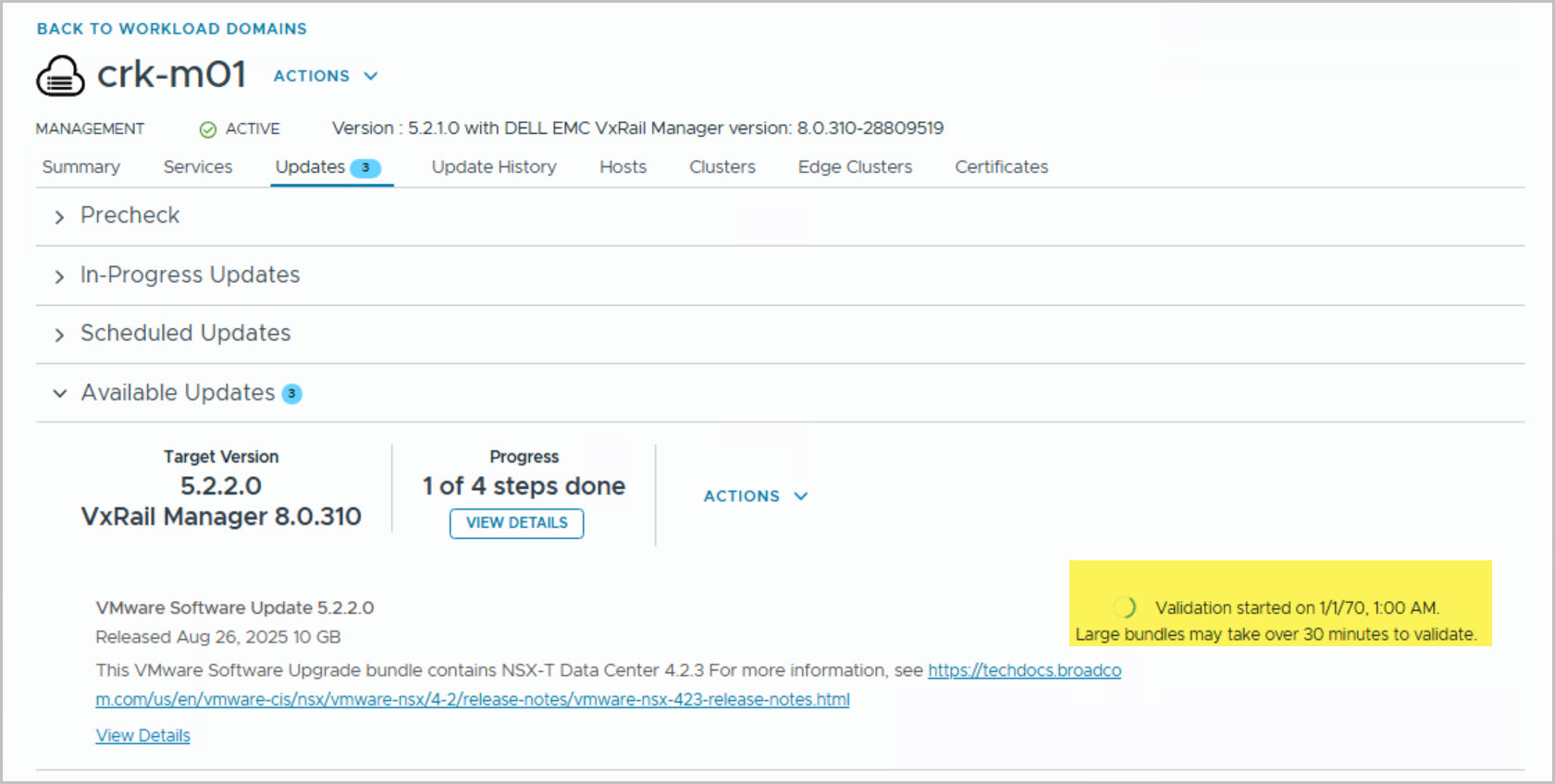This screenshot has height=784, width=1555.
Task: Expand the In-Progress Updates section
Action: (x=59, y=276)
